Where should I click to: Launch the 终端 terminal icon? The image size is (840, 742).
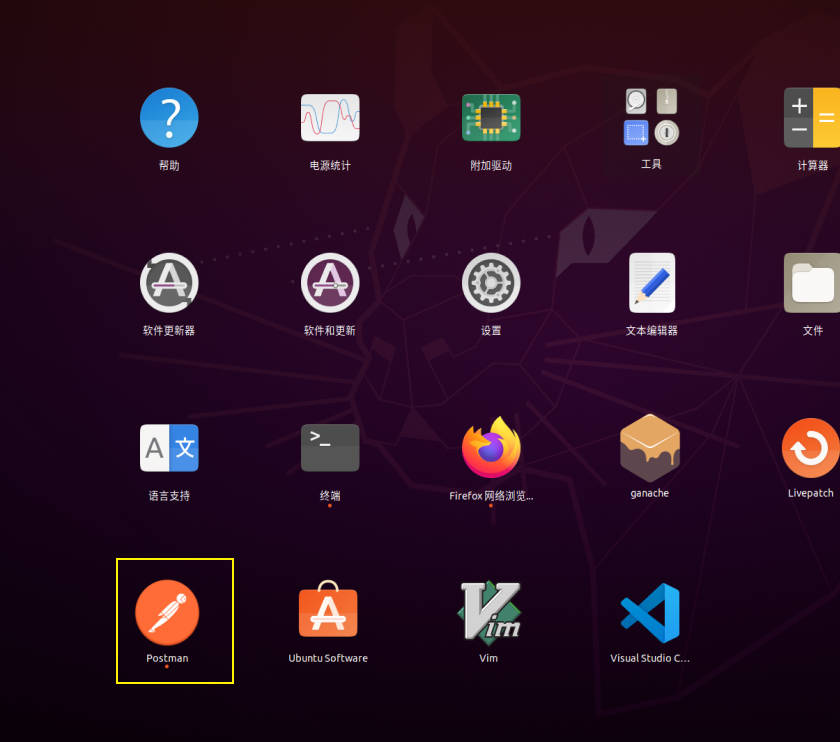click(x=330, y=448)
